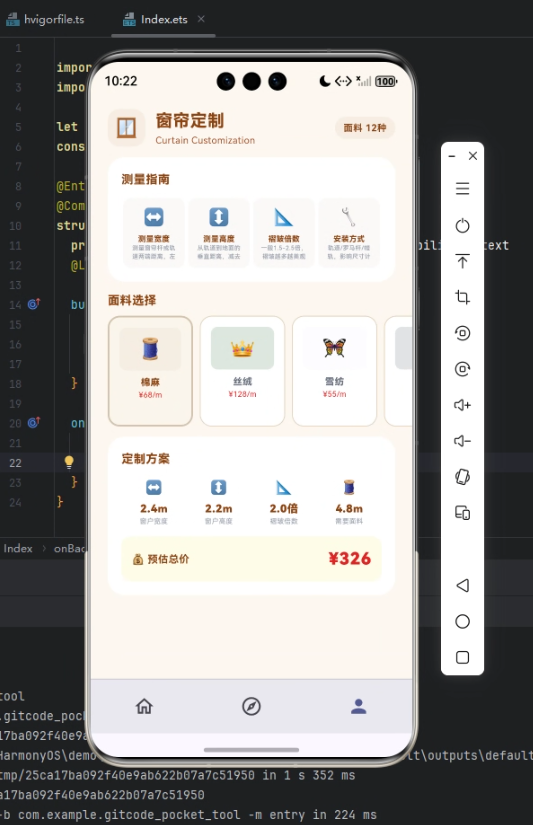Rotate emulator screen counter-clockwise

[462, 333]
